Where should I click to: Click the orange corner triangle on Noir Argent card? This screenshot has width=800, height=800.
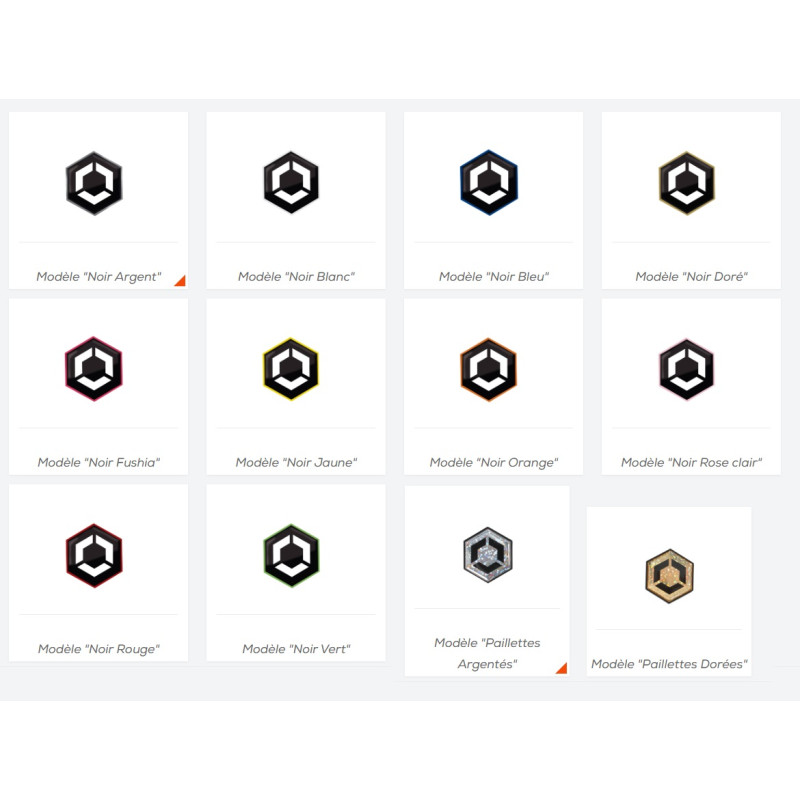180,281
